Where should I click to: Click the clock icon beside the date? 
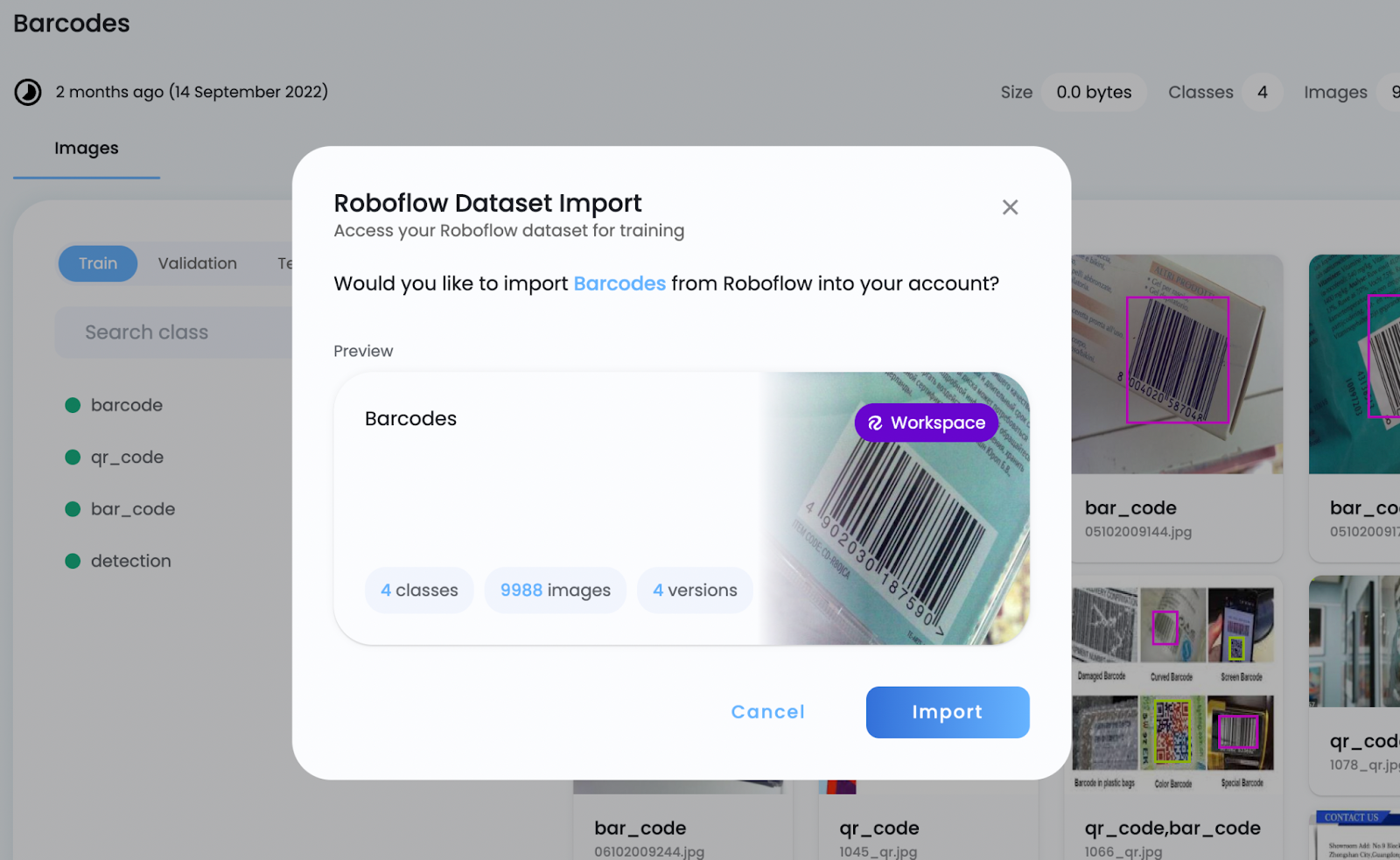coord(28,92)
